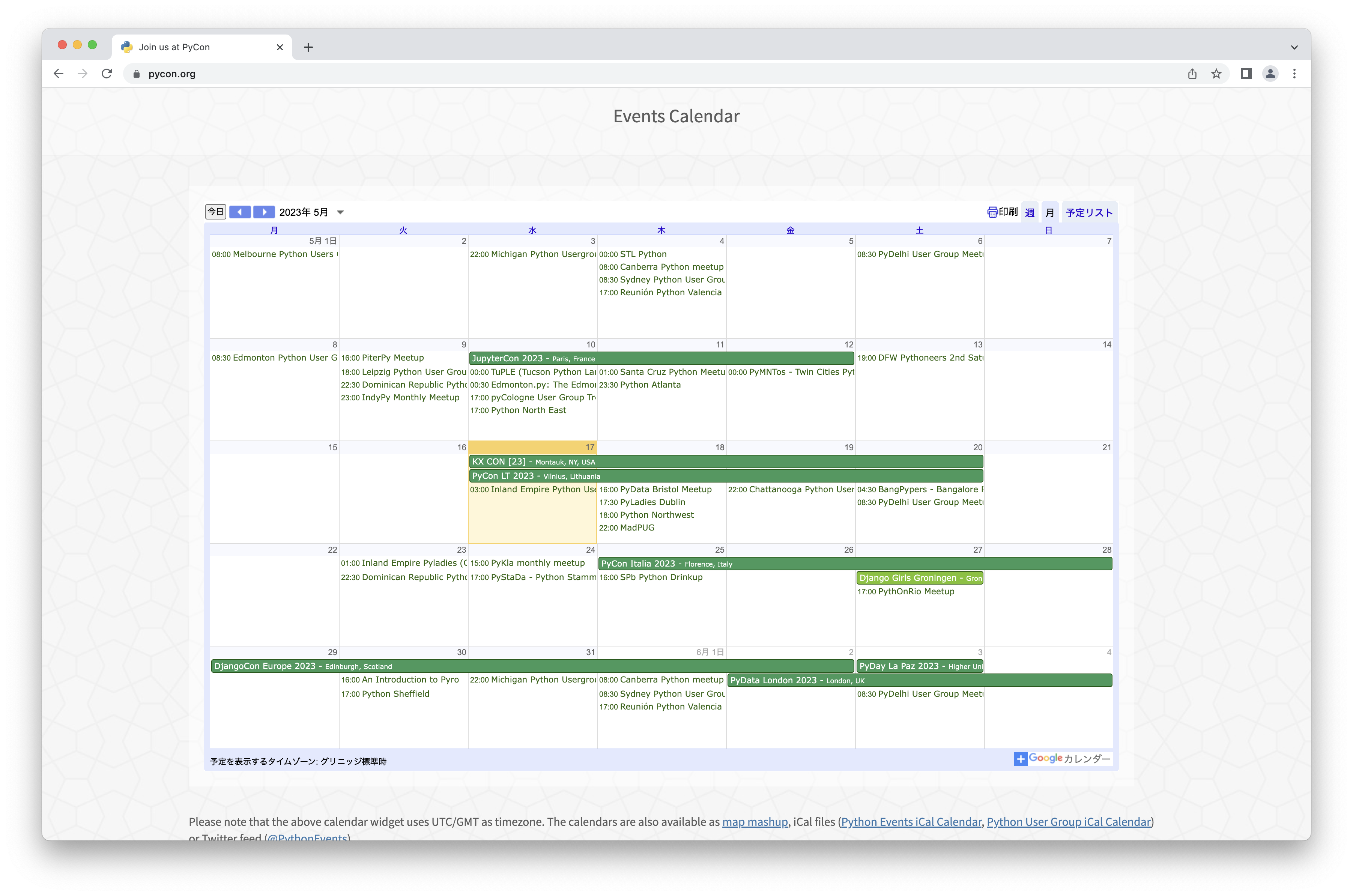Bookmark this page with star icon
The width and height of the screenshot is (1353, 896).
click(x=1216, y=74)
